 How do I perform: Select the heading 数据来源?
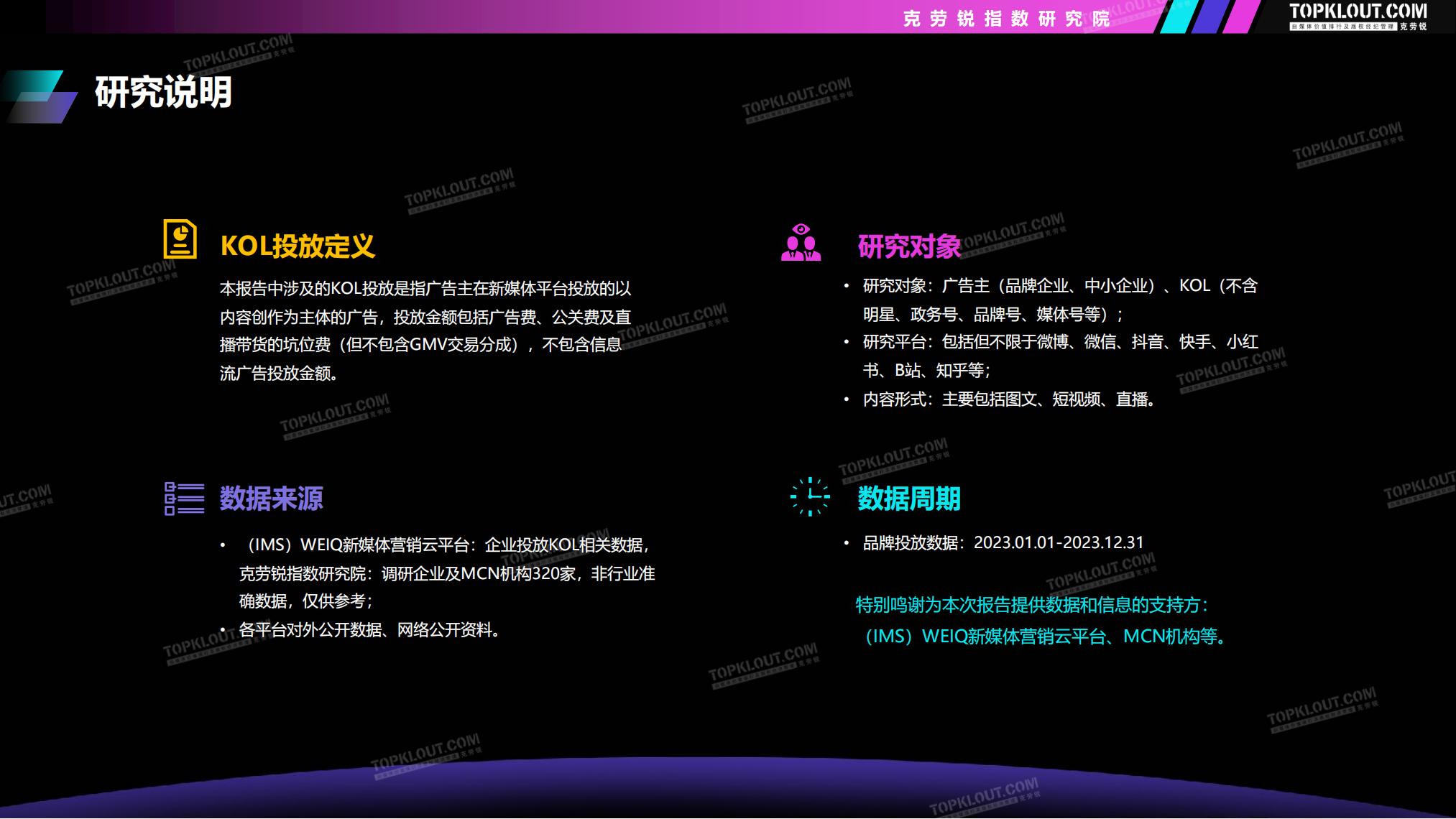point(271,499)
